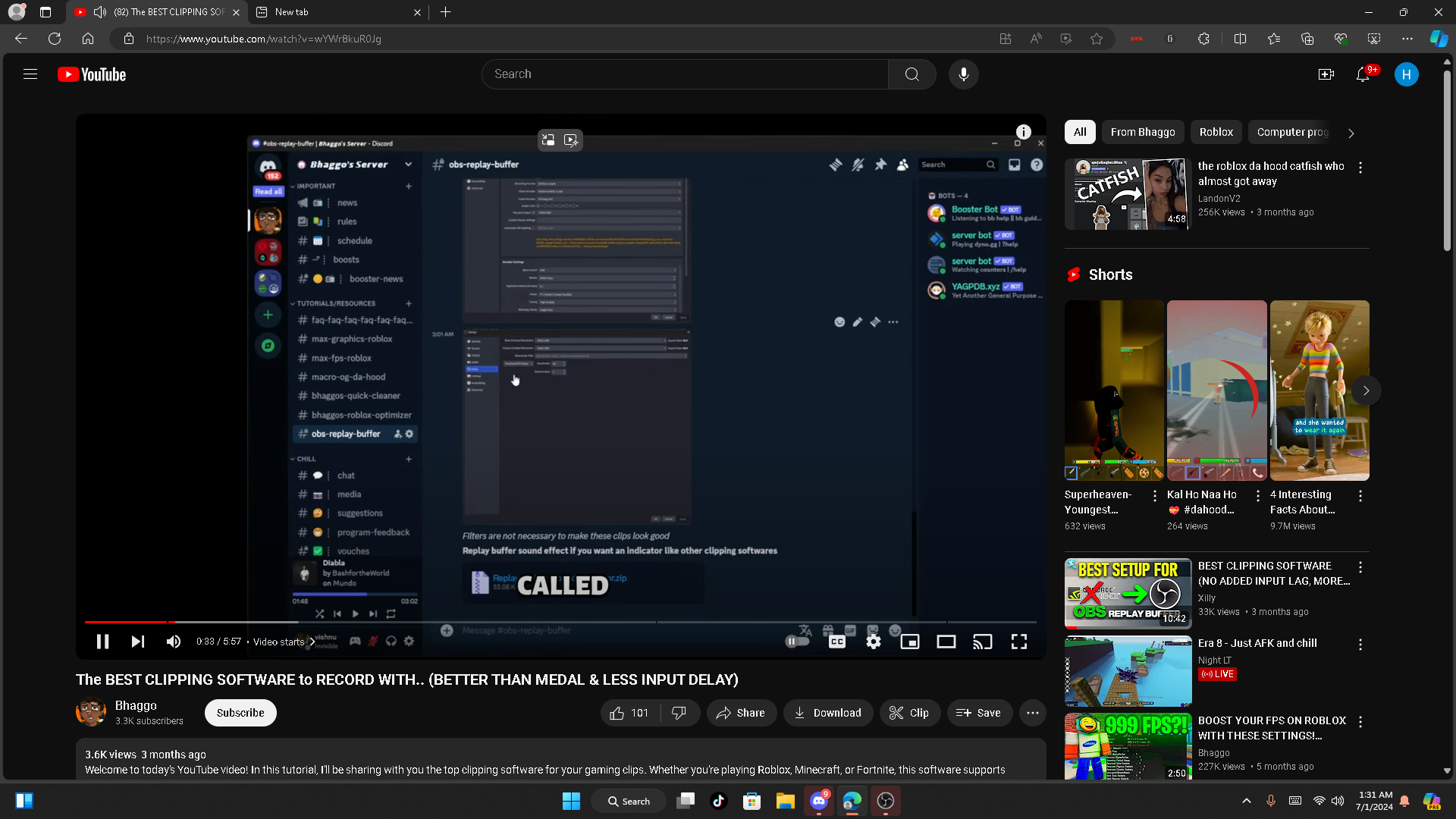Create a clip of the video
The image size is (1456, 819).
pyautogui.click(x=910, y=713)
